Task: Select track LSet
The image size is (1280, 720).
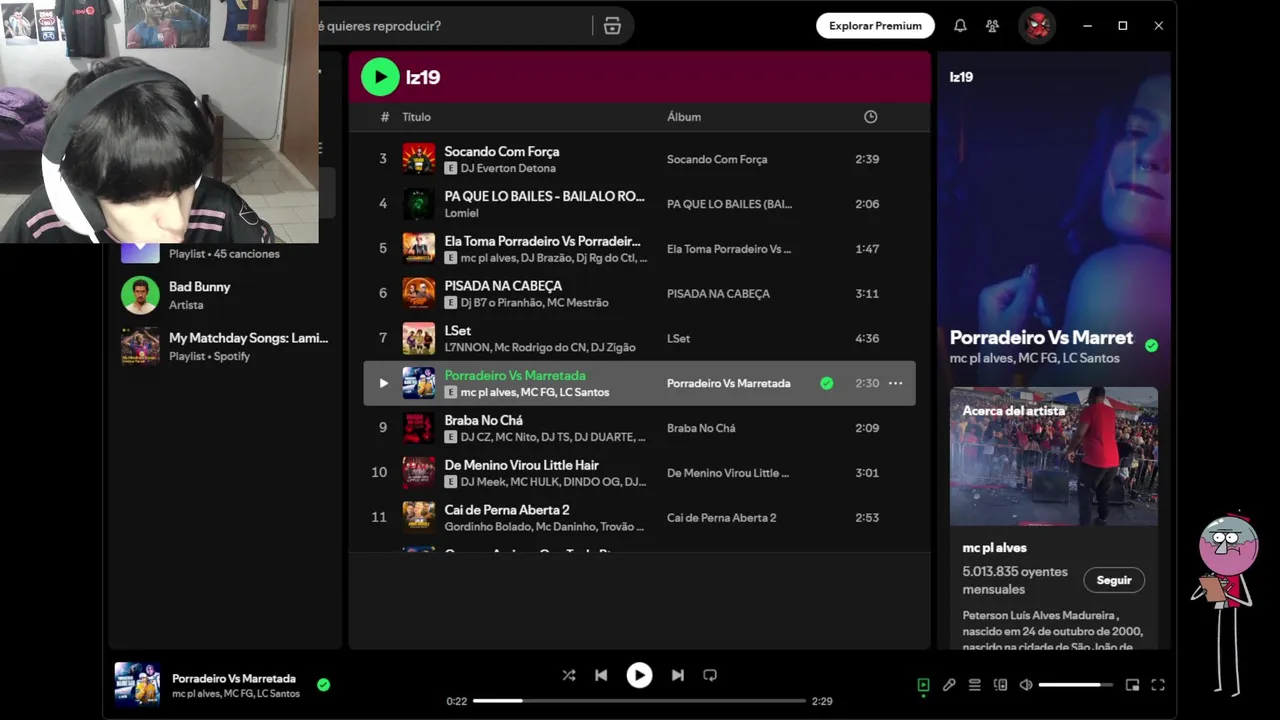Action: pos(457,330)
